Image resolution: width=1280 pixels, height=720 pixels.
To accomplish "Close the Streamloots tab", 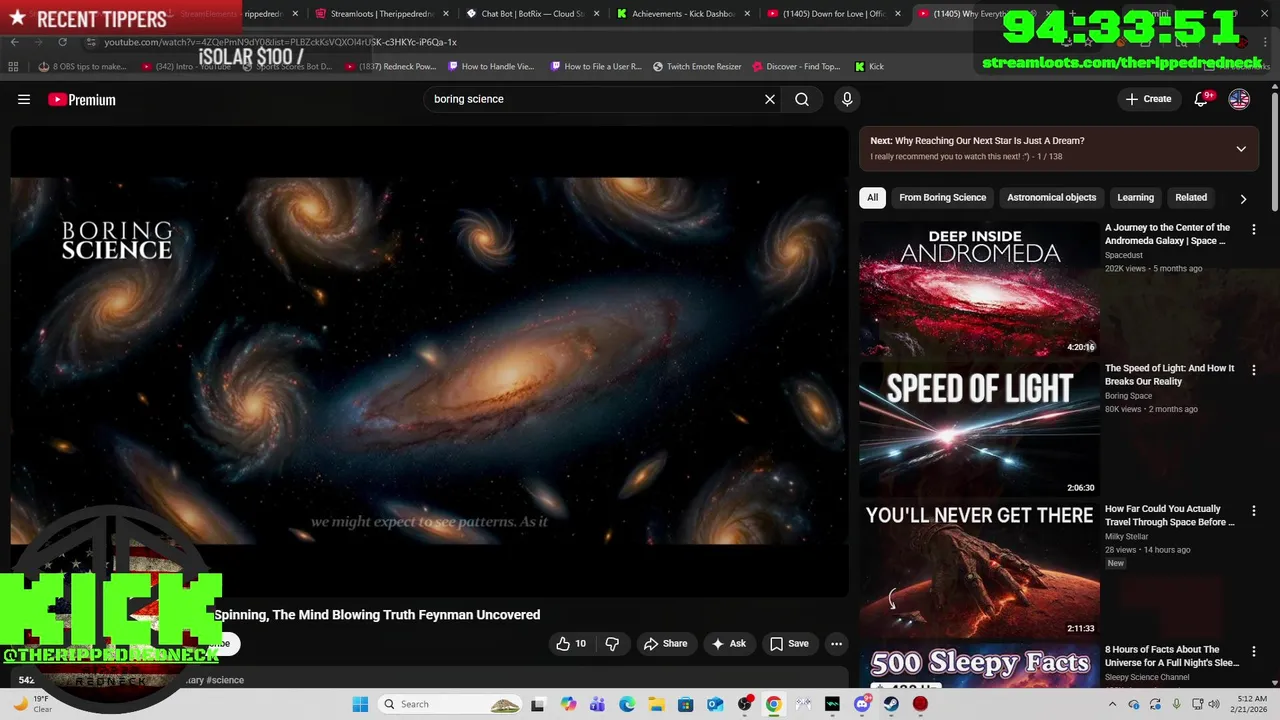I will pos(446,14).
